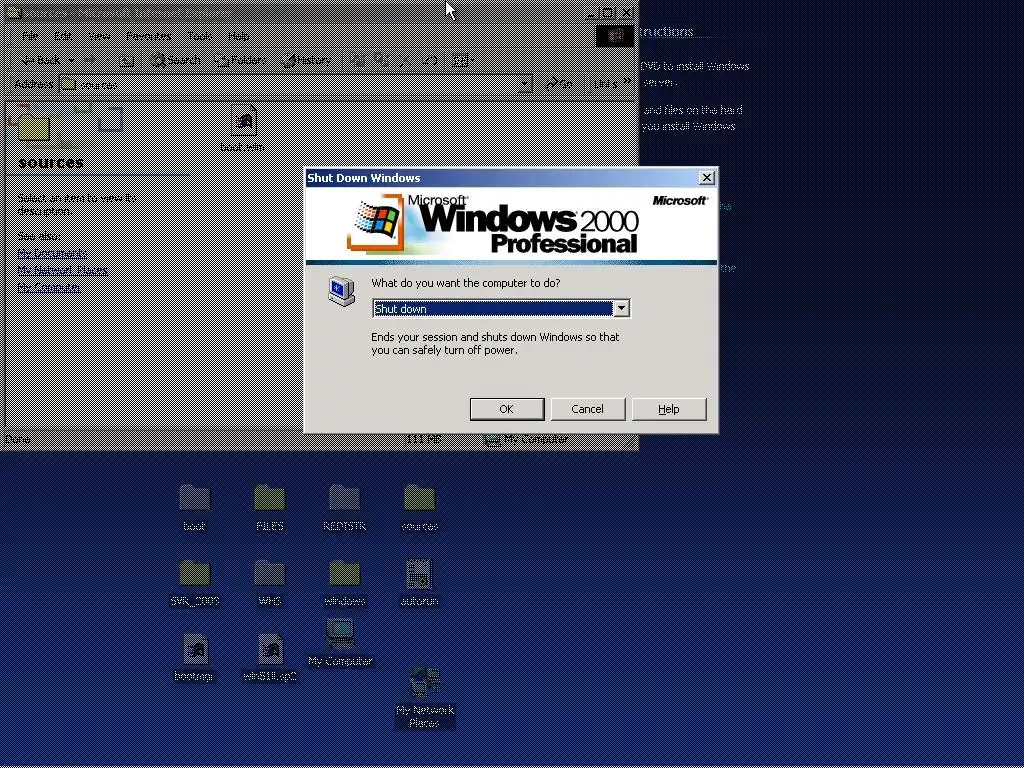Select the FILES folder on desktop
The image size is (1024, 768).
point(270,507)
